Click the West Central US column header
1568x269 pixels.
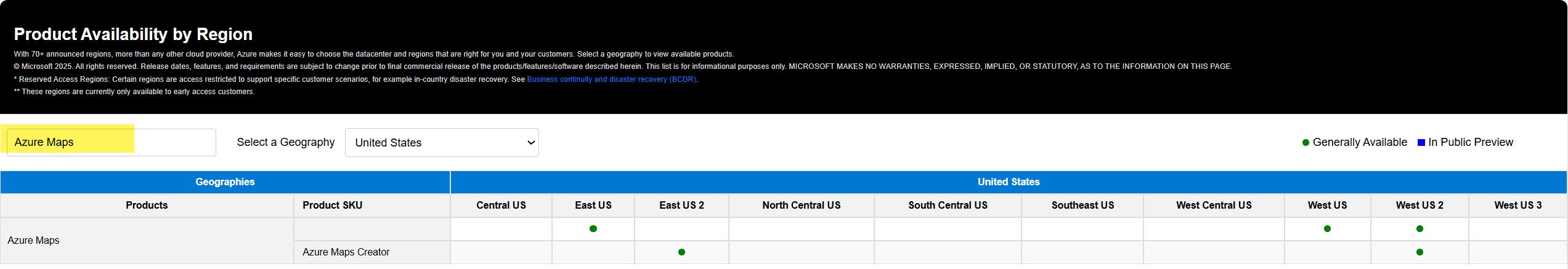click(x=1214, y=206)
